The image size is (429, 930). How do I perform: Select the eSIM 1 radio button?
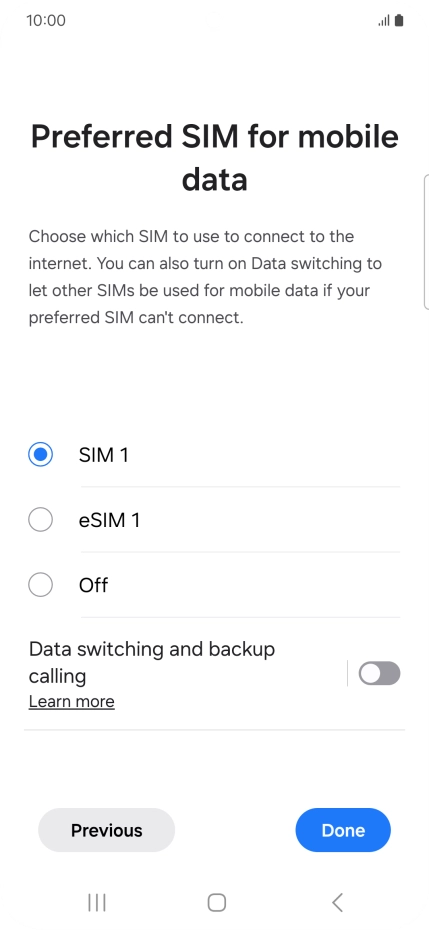pyautogui.click(x=40, y=520)
